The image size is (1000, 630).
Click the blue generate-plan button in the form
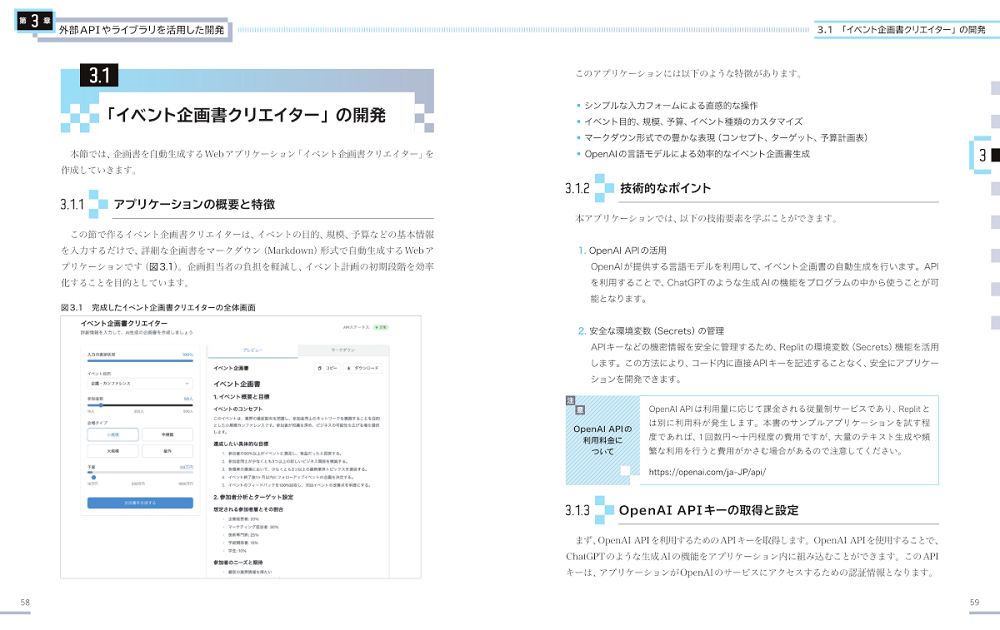pyautogui.click(x=140, y=503)
